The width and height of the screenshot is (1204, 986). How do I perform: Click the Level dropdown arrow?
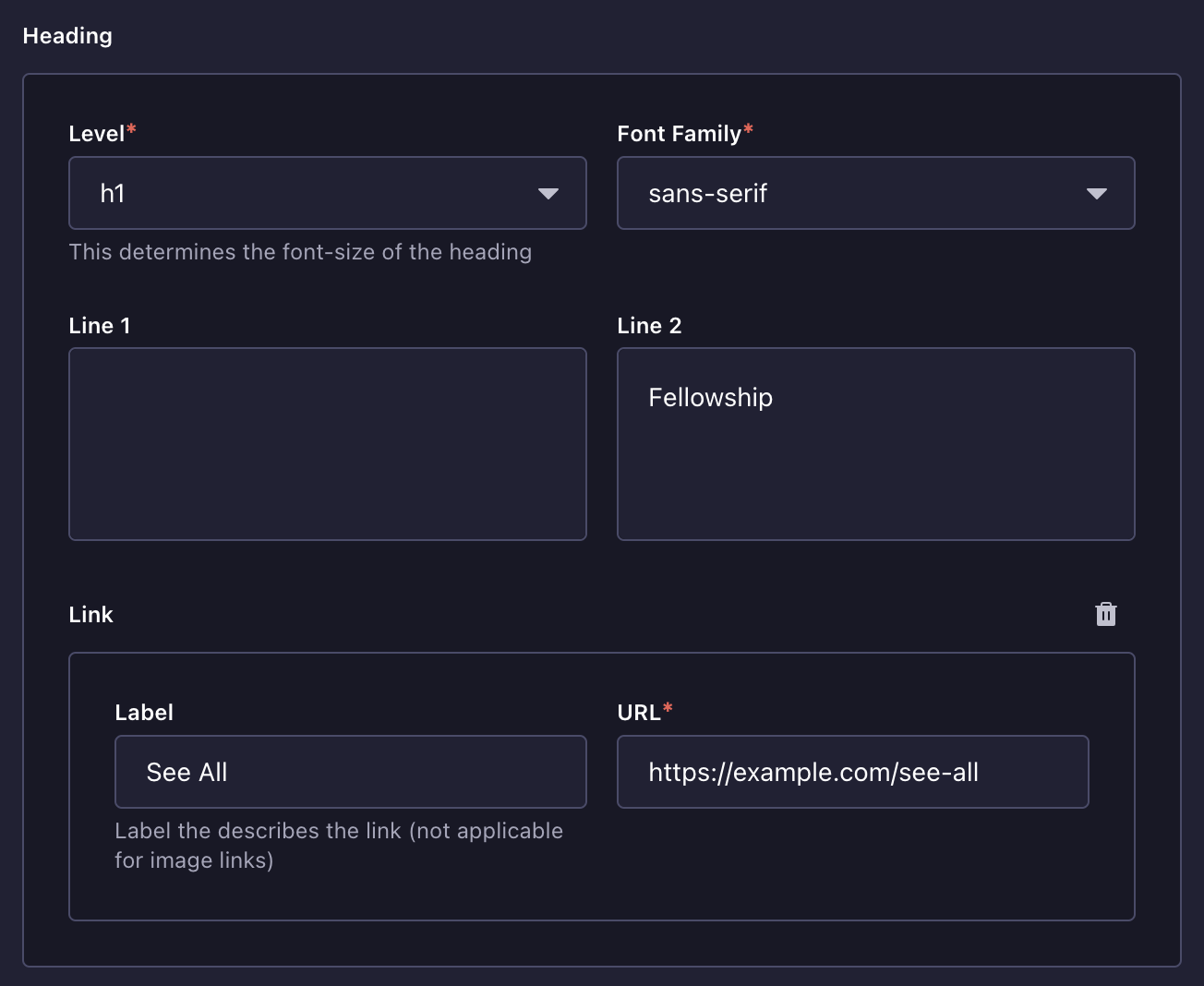coord(548,194)
